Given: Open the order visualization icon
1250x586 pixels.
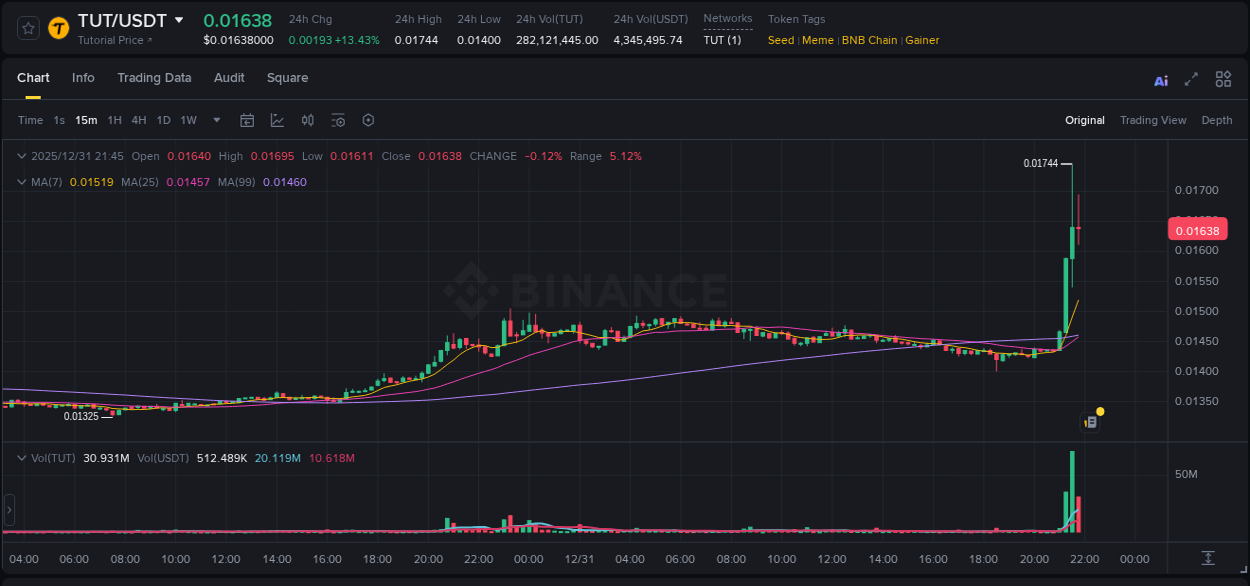Looking at the screenshot, I should (308, 119).
